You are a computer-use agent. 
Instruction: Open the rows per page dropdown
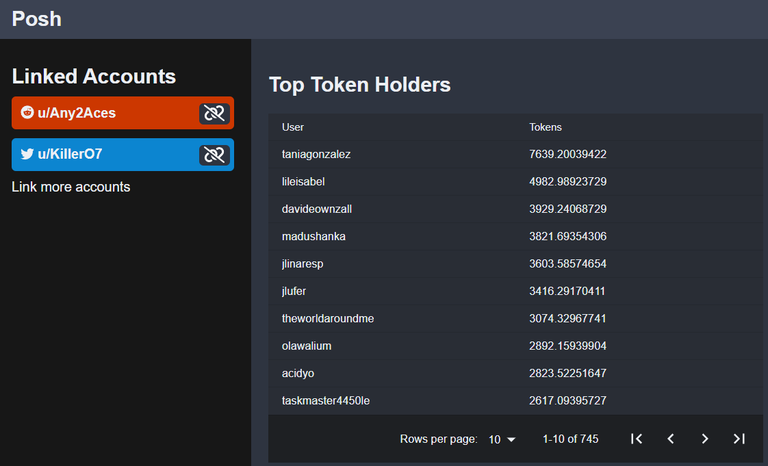[x=502, y=440]
